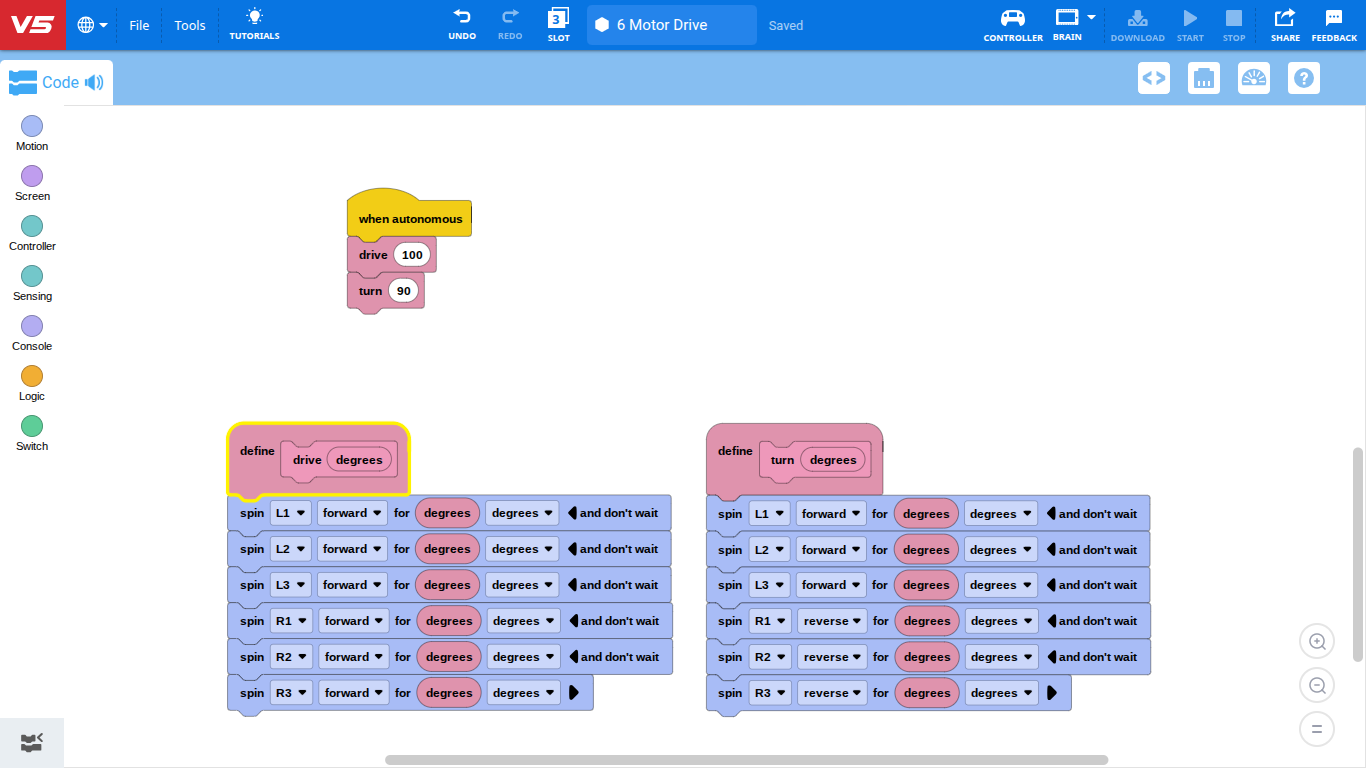
Task: Open the globe language selector
Action: coord(92,25)
